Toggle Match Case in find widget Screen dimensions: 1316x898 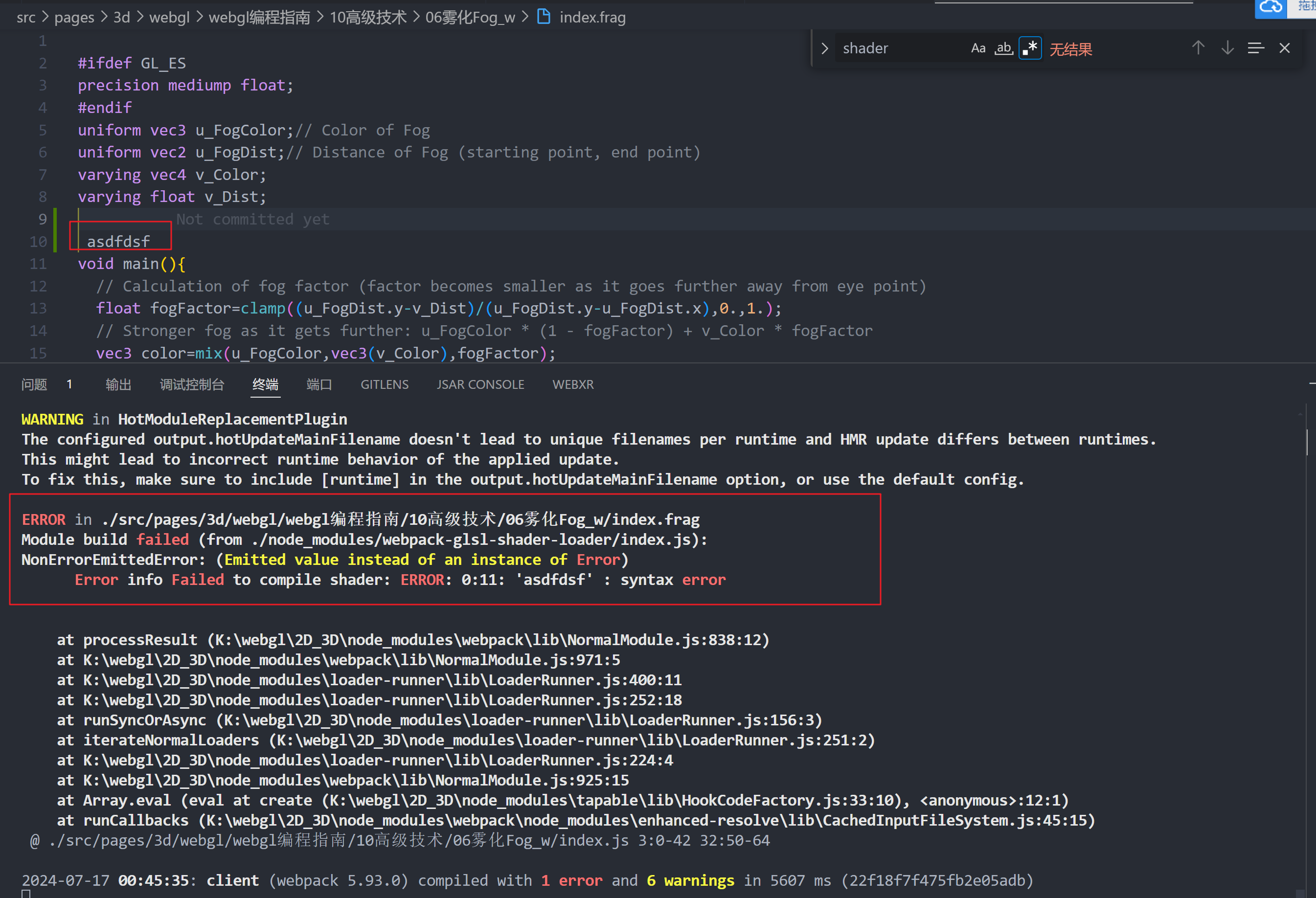(978, 49)
